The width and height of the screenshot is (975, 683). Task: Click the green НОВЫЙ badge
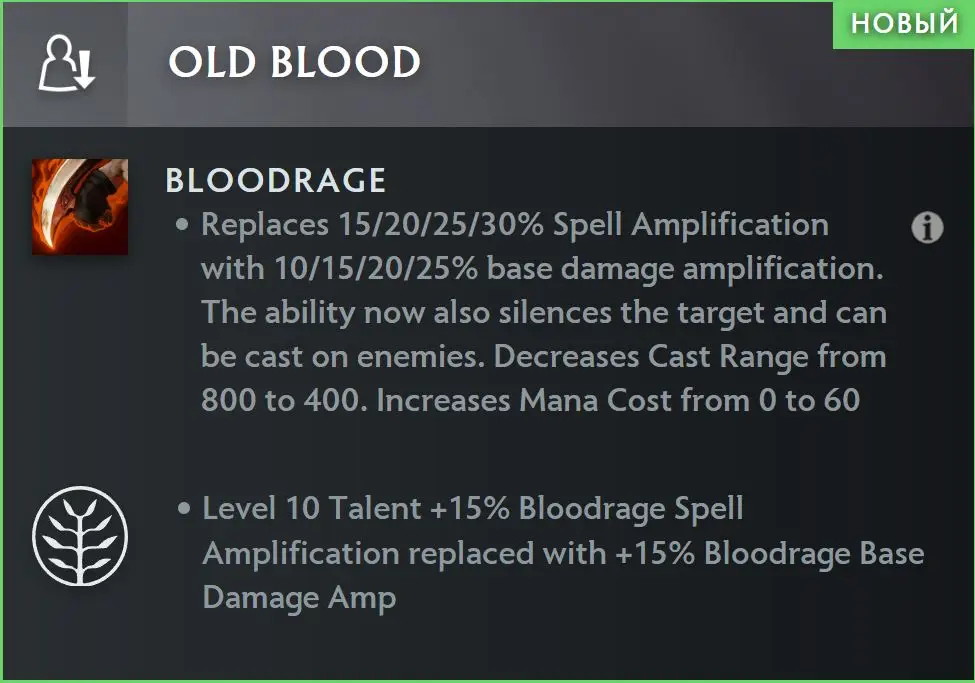click(903, 24)
